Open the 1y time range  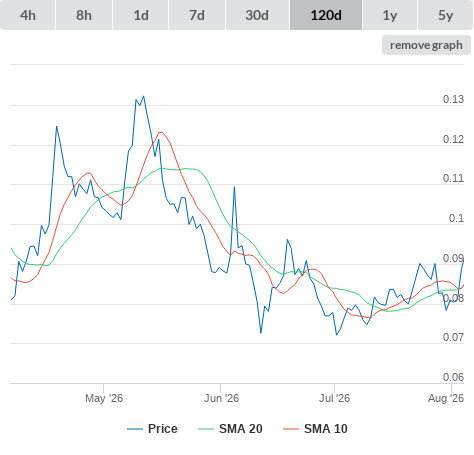390,15
